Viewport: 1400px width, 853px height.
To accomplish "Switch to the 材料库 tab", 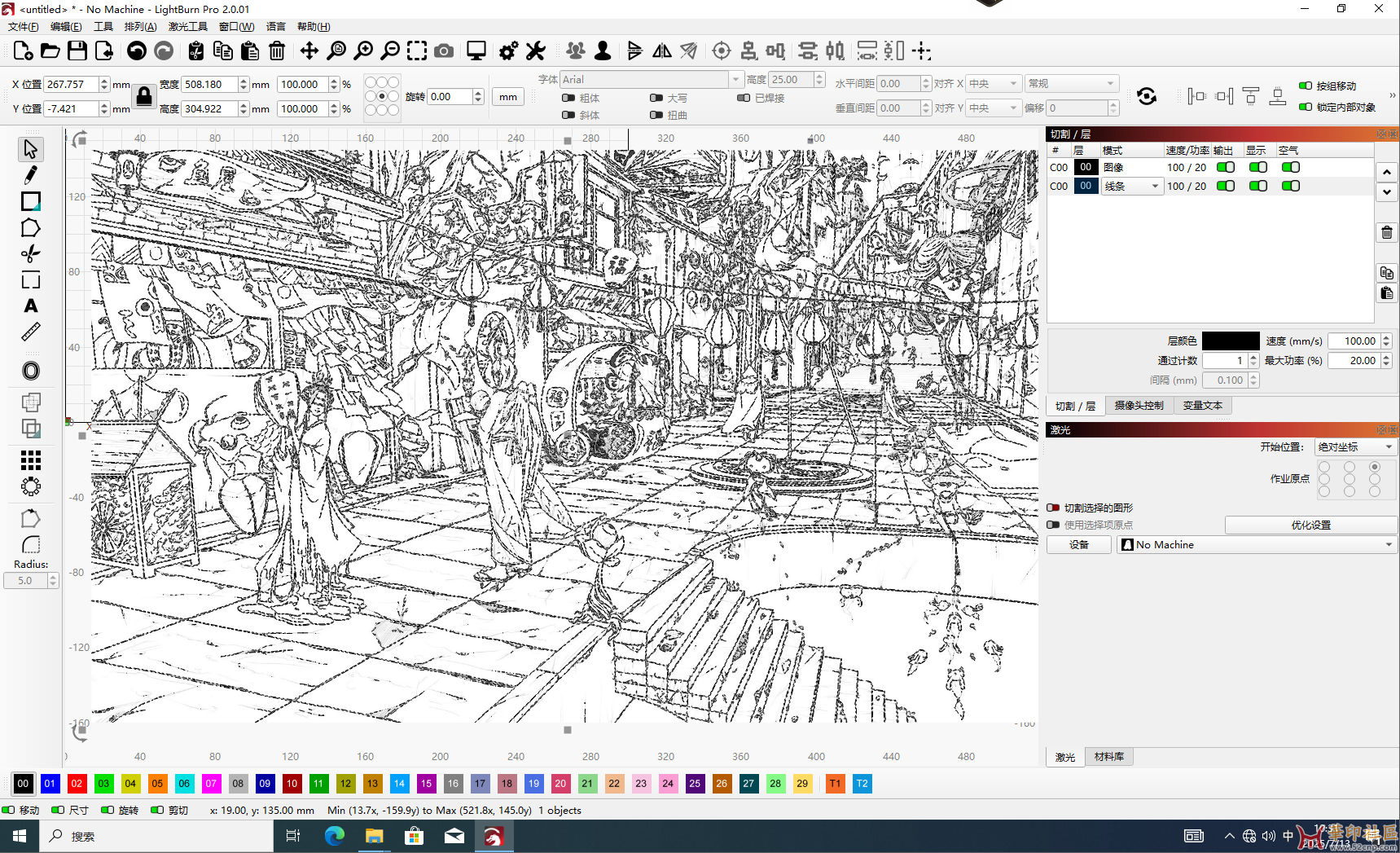I will 1109,757.
